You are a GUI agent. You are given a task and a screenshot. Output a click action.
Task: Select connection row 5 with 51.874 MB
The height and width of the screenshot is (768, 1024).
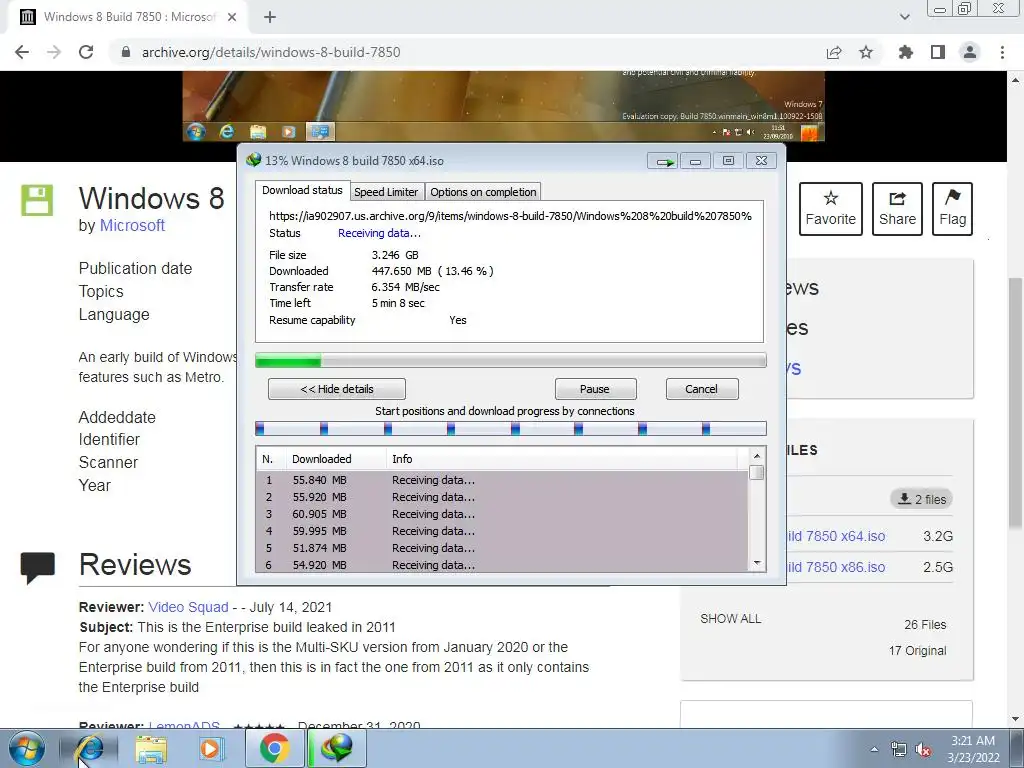[502, 548]
